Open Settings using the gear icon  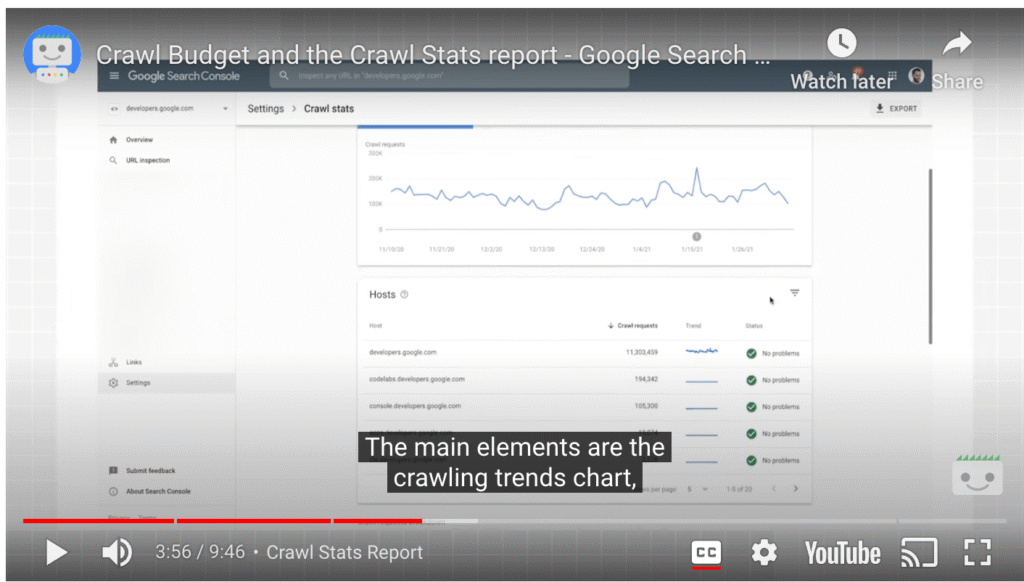[114, 382]
